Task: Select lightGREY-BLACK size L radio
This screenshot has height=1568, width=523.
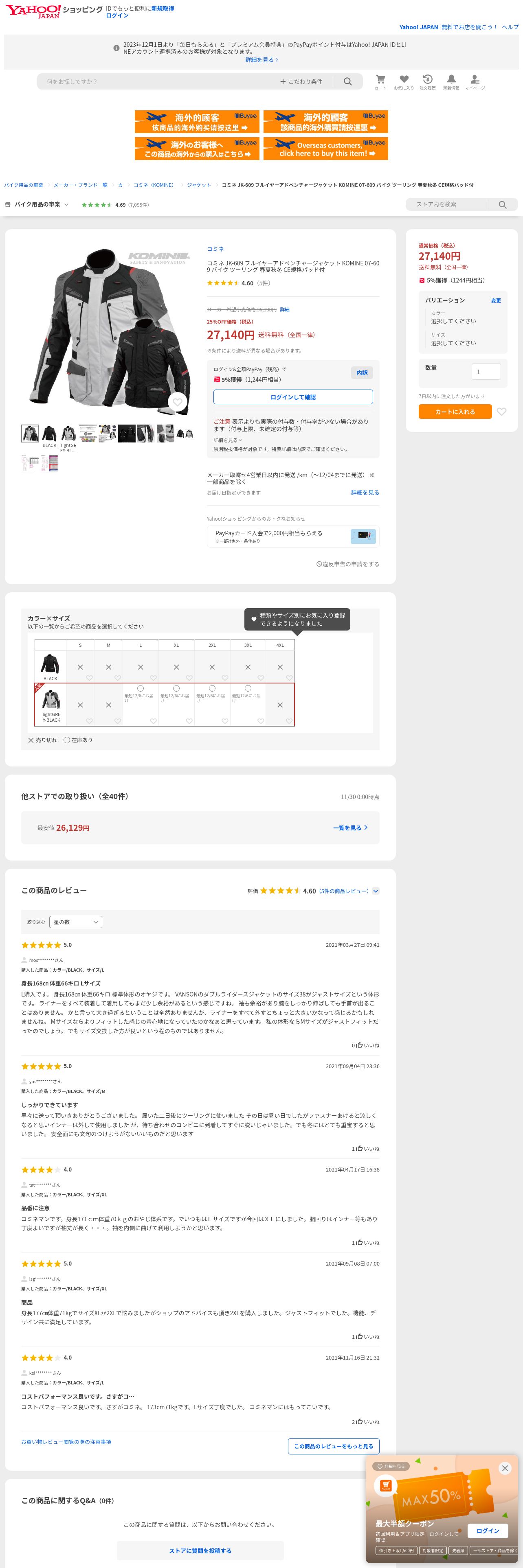Action: pos(141,688)
